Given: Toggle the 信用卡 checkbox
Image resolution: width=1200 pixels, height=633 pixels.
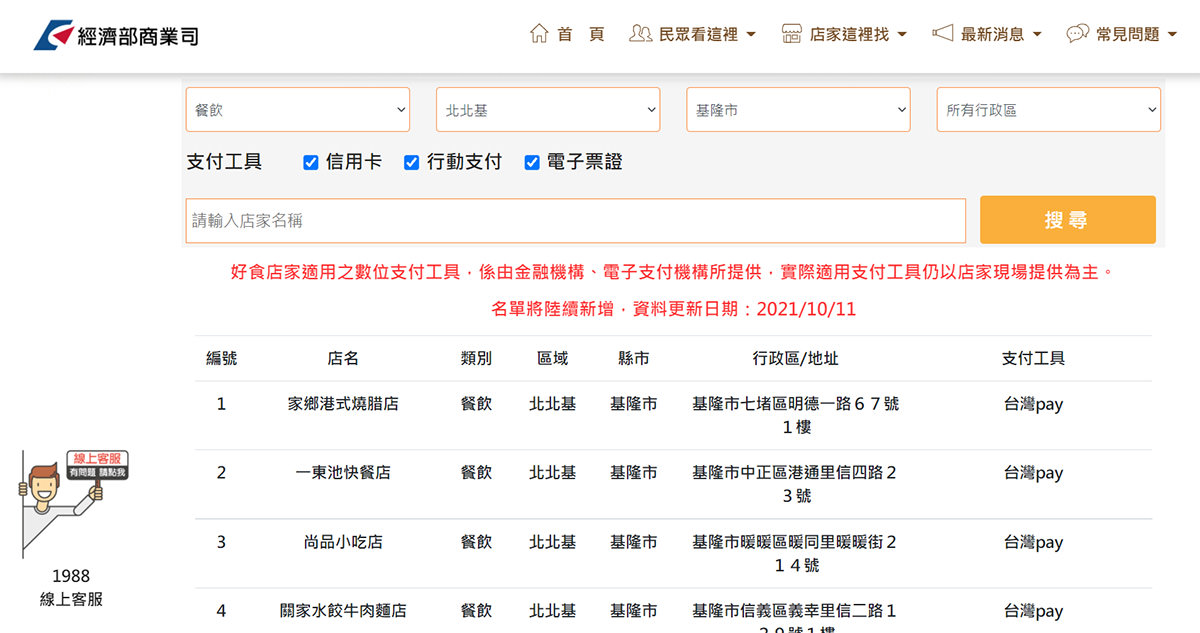Looking at the screenshot, I should pos(311,163).
